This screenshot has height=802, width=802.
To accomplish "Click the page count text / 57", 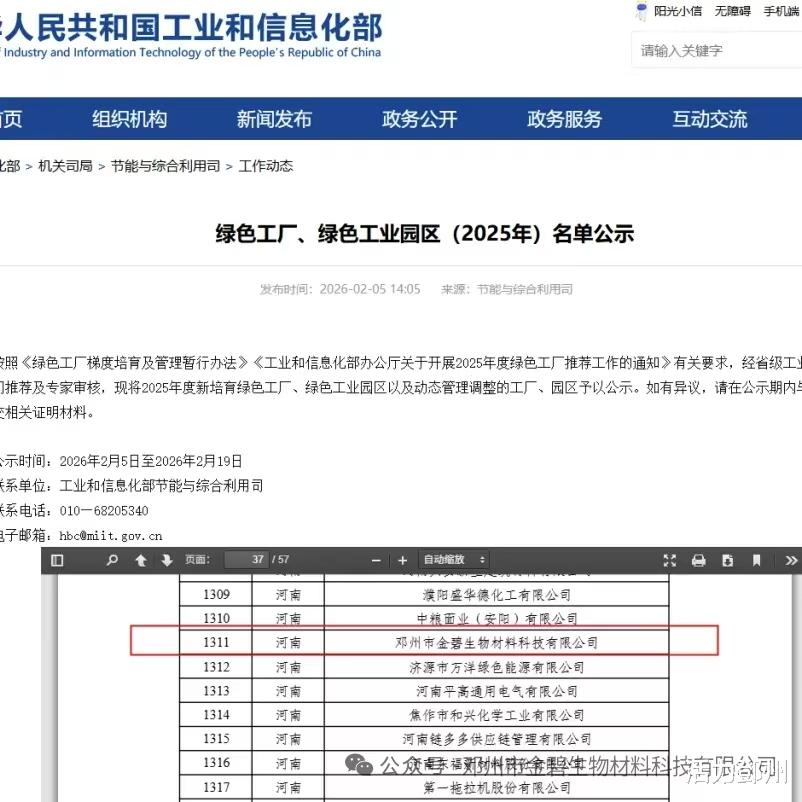I will click(x=281, y=560).
